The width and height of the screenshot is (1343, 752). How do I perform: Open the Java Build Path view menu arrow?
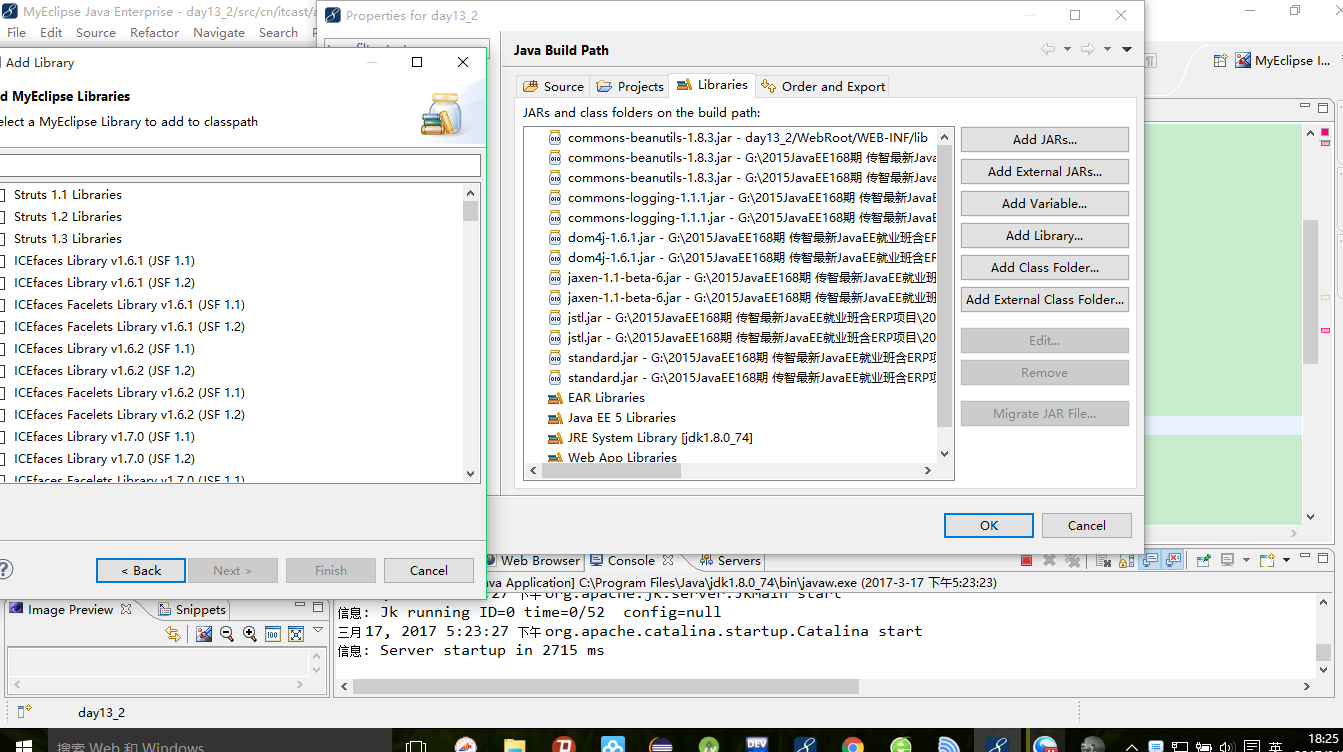(1126, 49)
